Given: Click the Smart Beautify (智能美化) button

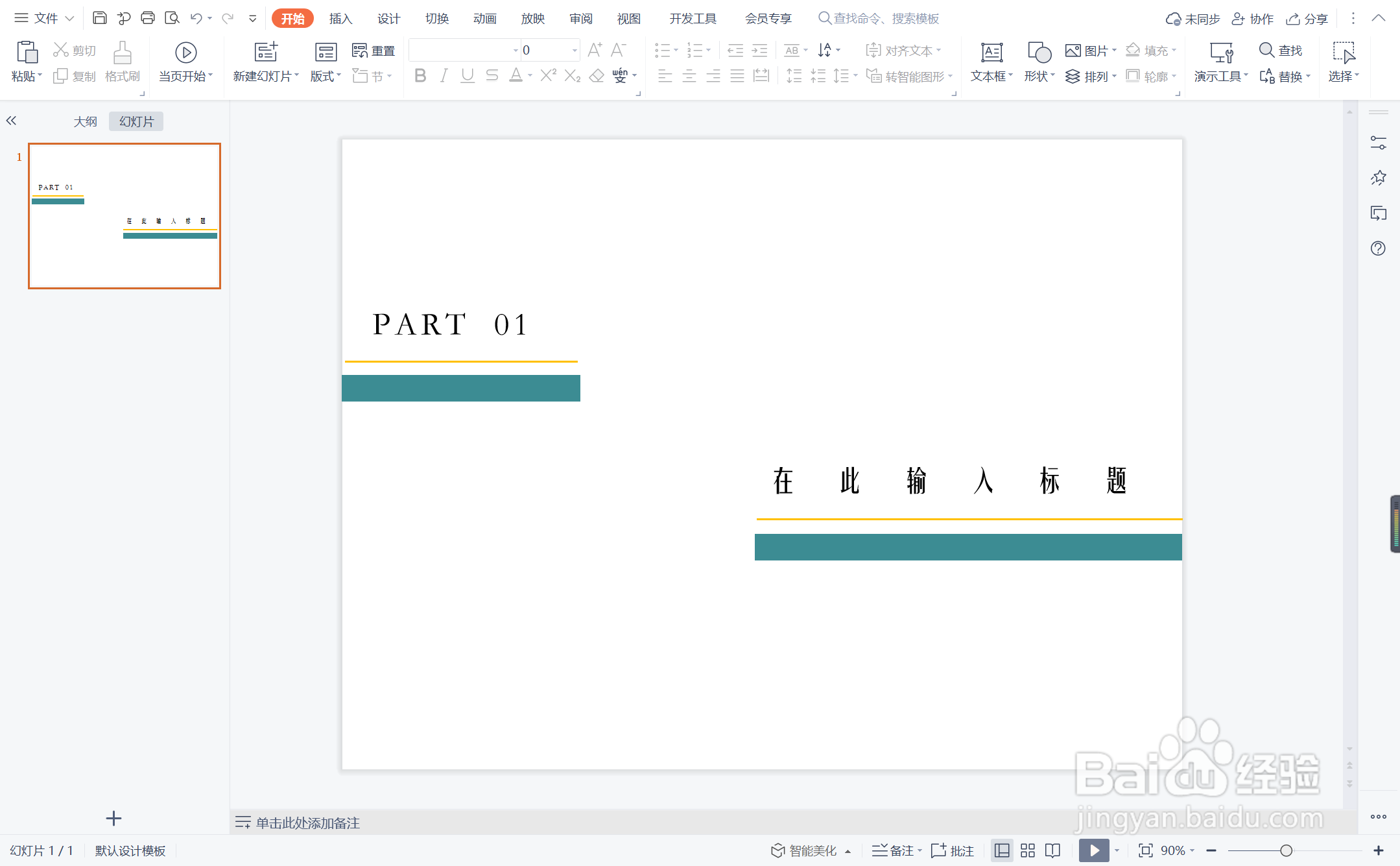Looking at the screenshot, I should click(804, 850).
